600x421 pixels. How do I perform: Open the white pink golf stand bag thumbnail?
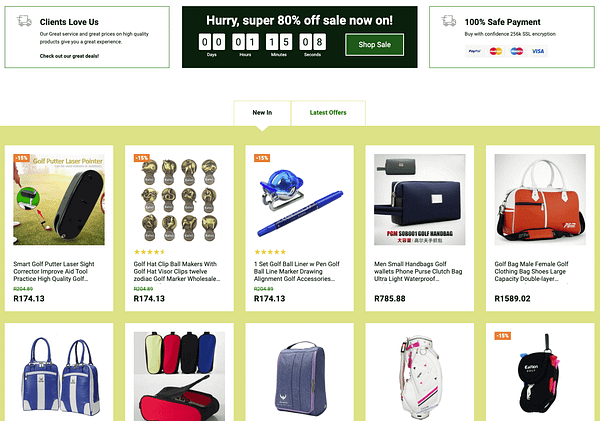pos(420,376)
